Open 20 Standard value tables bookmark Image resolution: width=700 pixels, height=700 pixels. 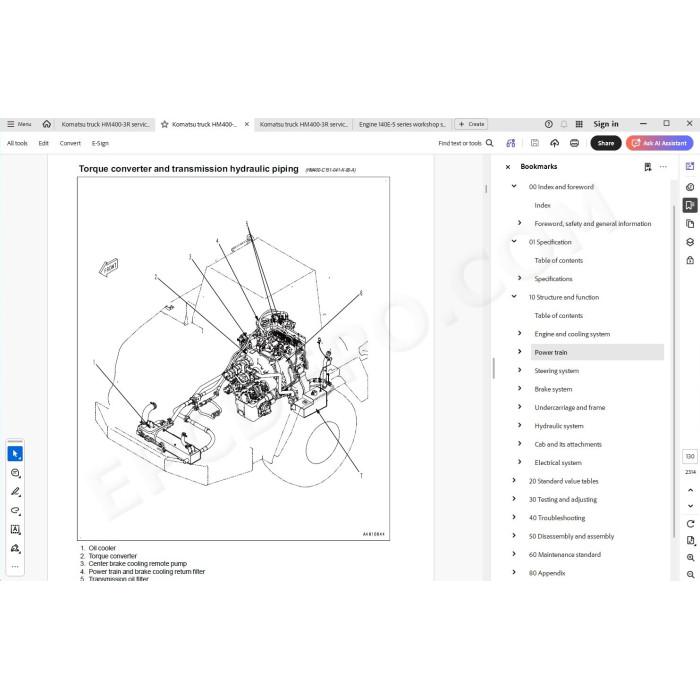tap(563, 481)
